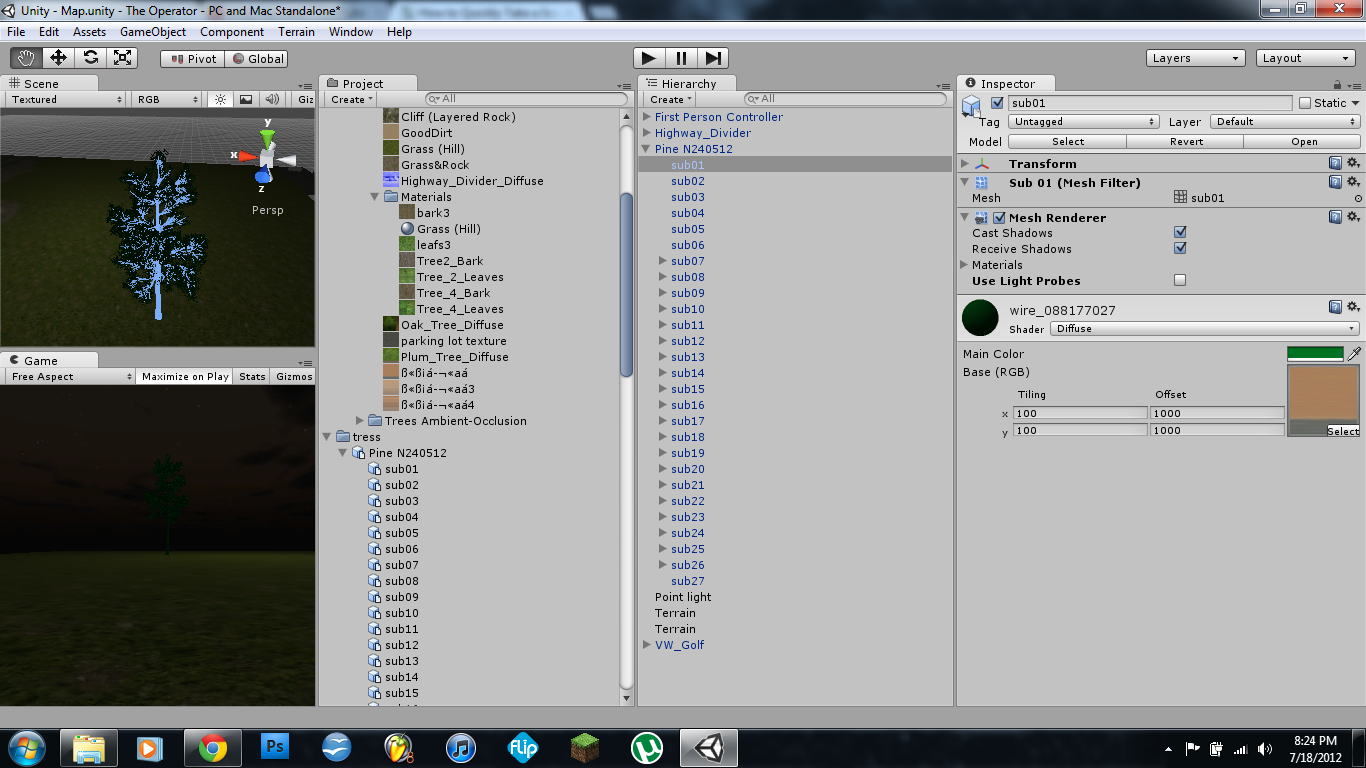The height and width of the screenshot is (768, 1366).
Task: Select the Hand tool in the toolbar
Action: pos(25,58)
